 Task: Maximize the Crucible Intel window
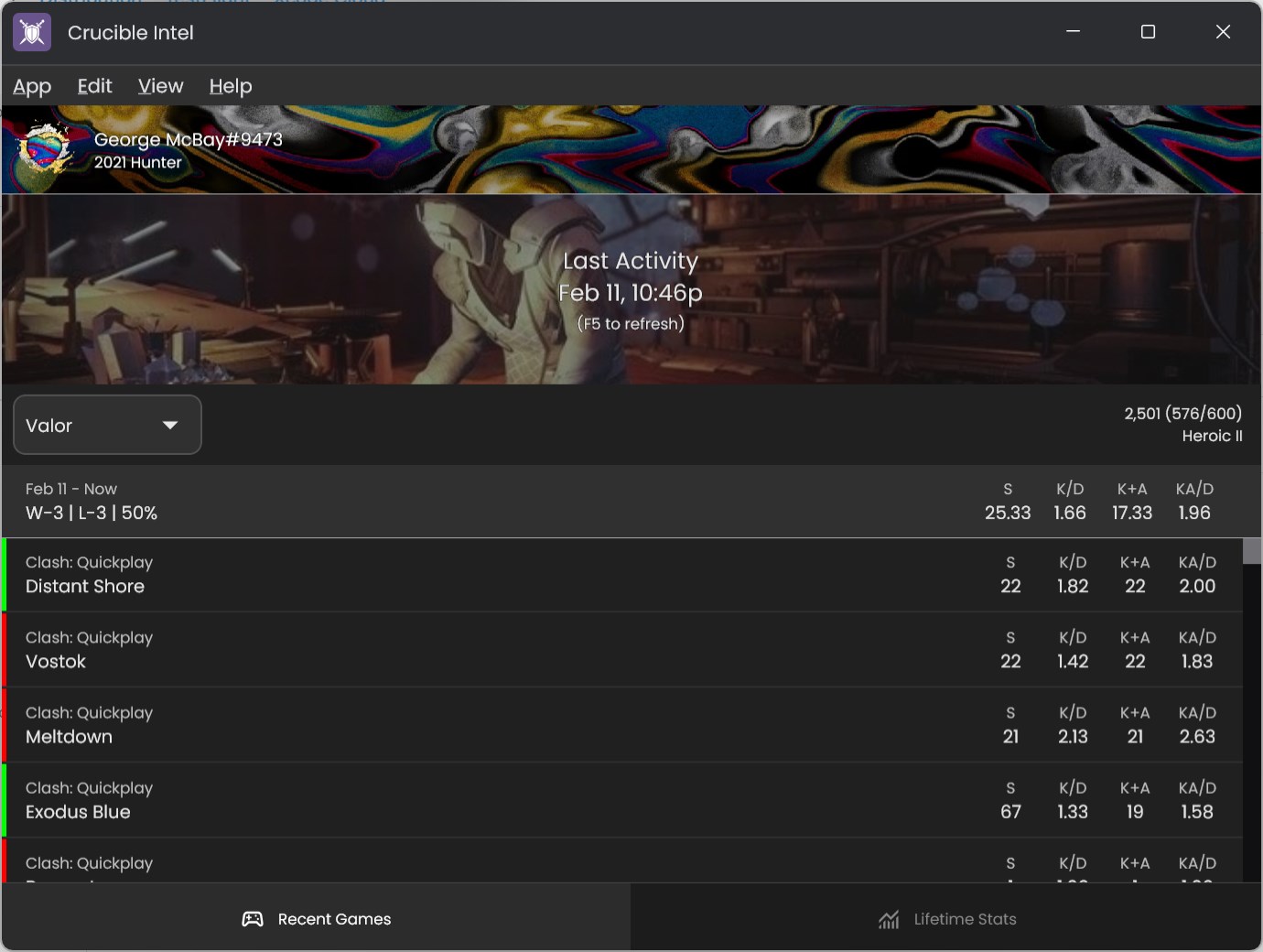[x=1148, y=32]
